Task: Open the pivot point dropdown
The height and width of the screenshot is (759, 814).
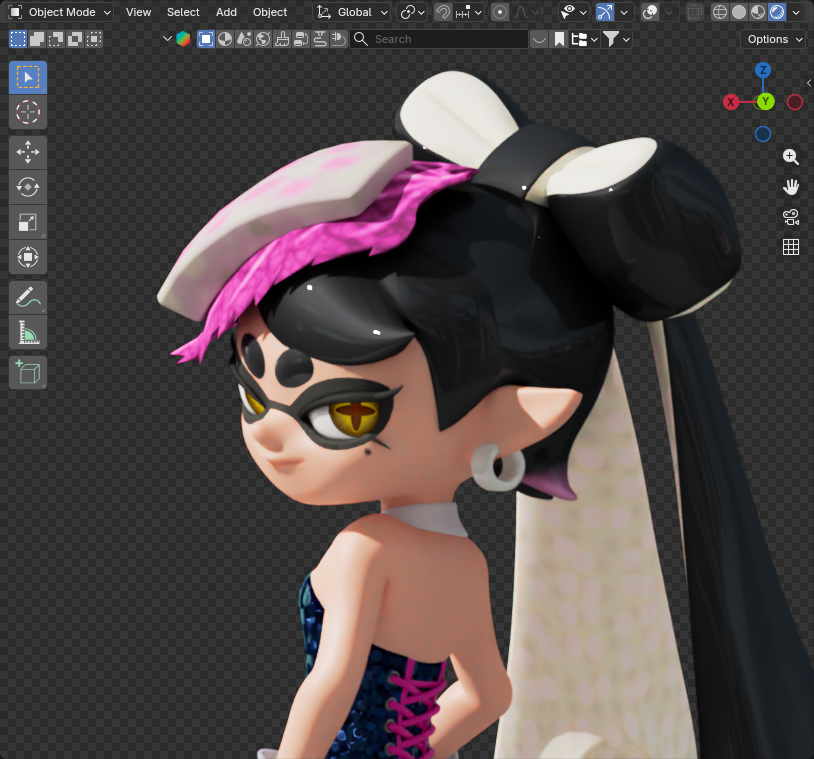Action: [412, 12]
